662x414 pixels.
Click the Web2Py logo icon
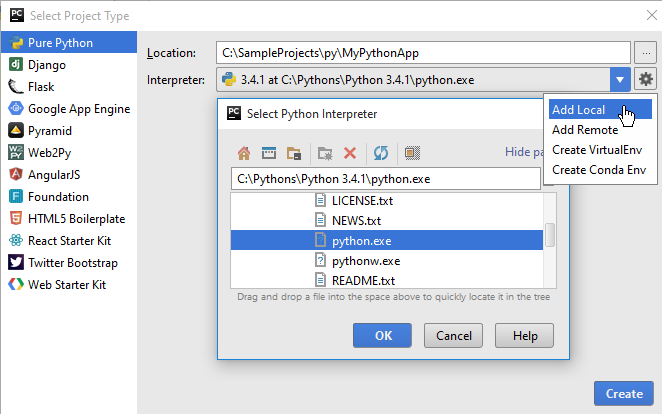coord(16,152)
